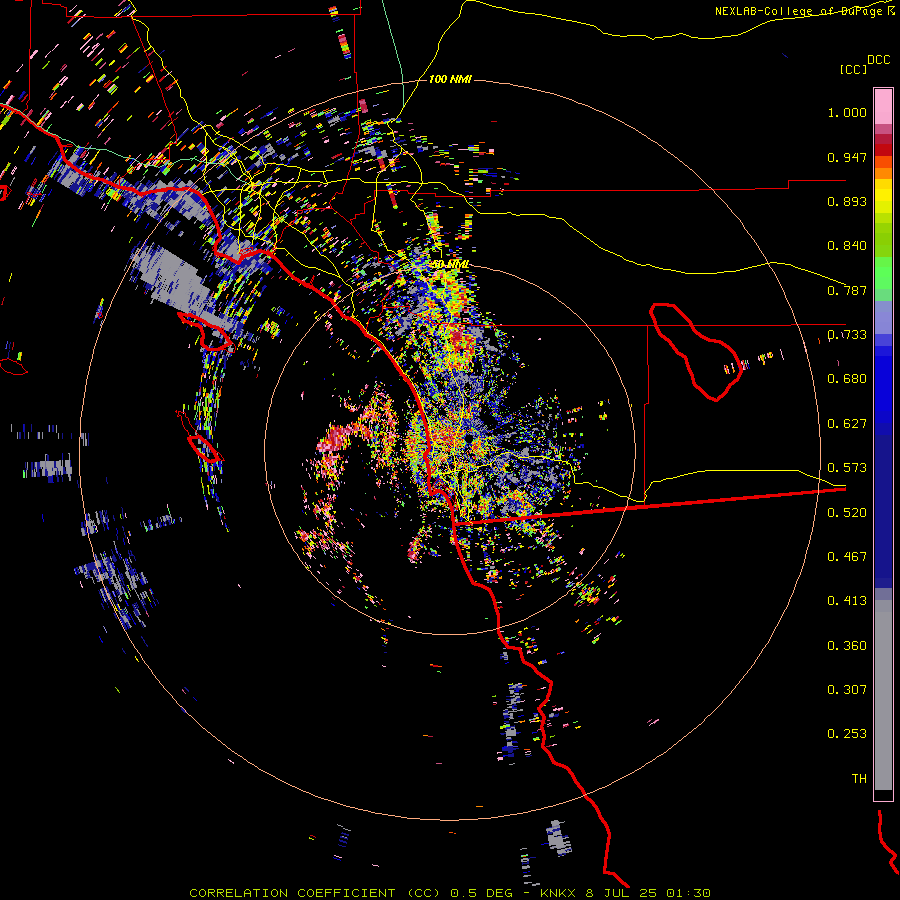Click the 0.787 scale value

(847, 290)
